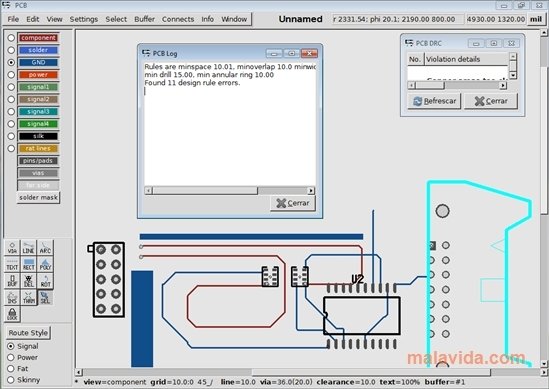549x389 pixels.
Task: Click the canvas left scroll arrow at bottom
Action: pos(79,372)
